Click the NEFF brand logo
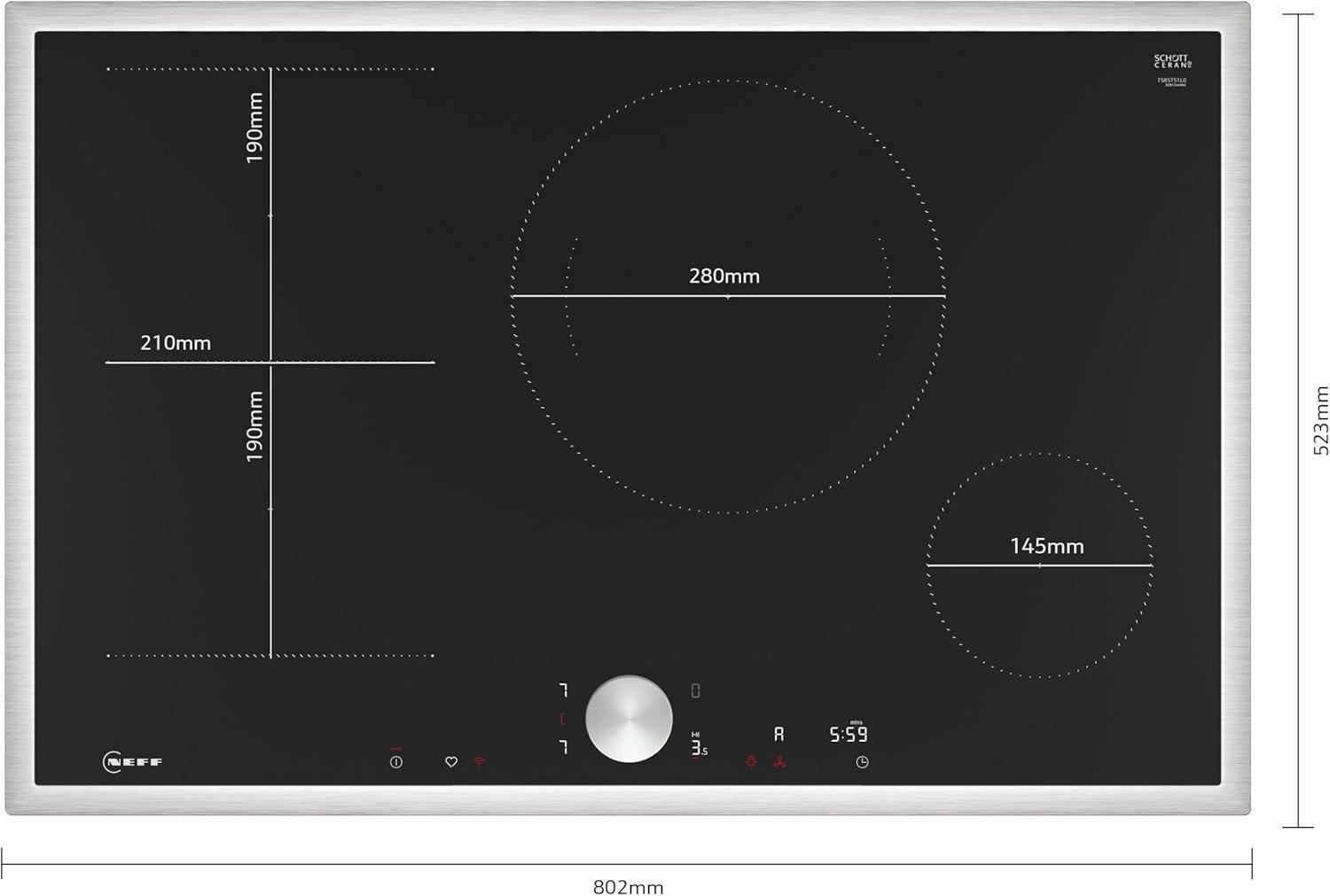 pos(133,762)
